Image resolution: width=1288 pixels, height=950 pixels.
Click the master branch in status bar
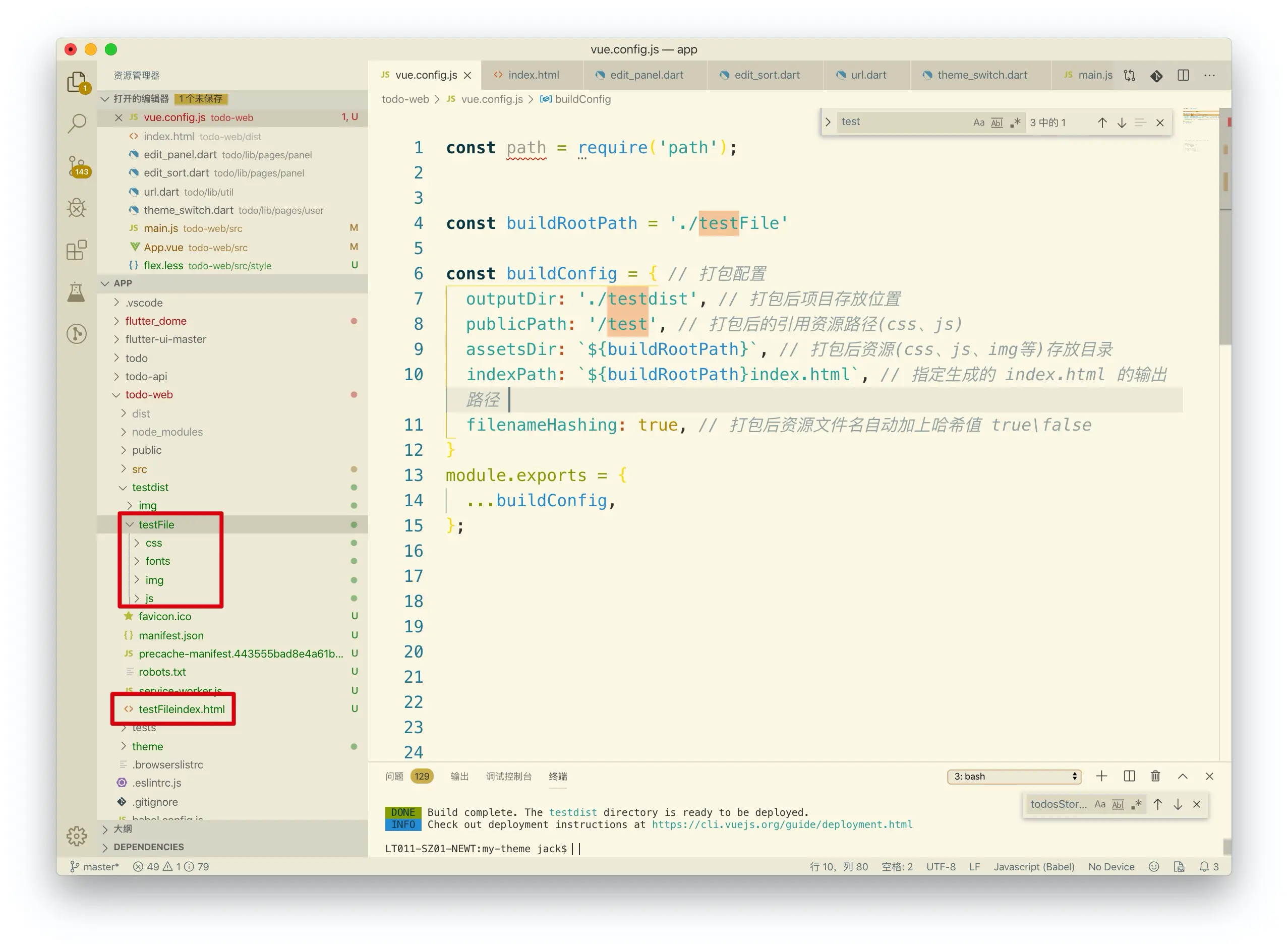(x=95, y=867)
